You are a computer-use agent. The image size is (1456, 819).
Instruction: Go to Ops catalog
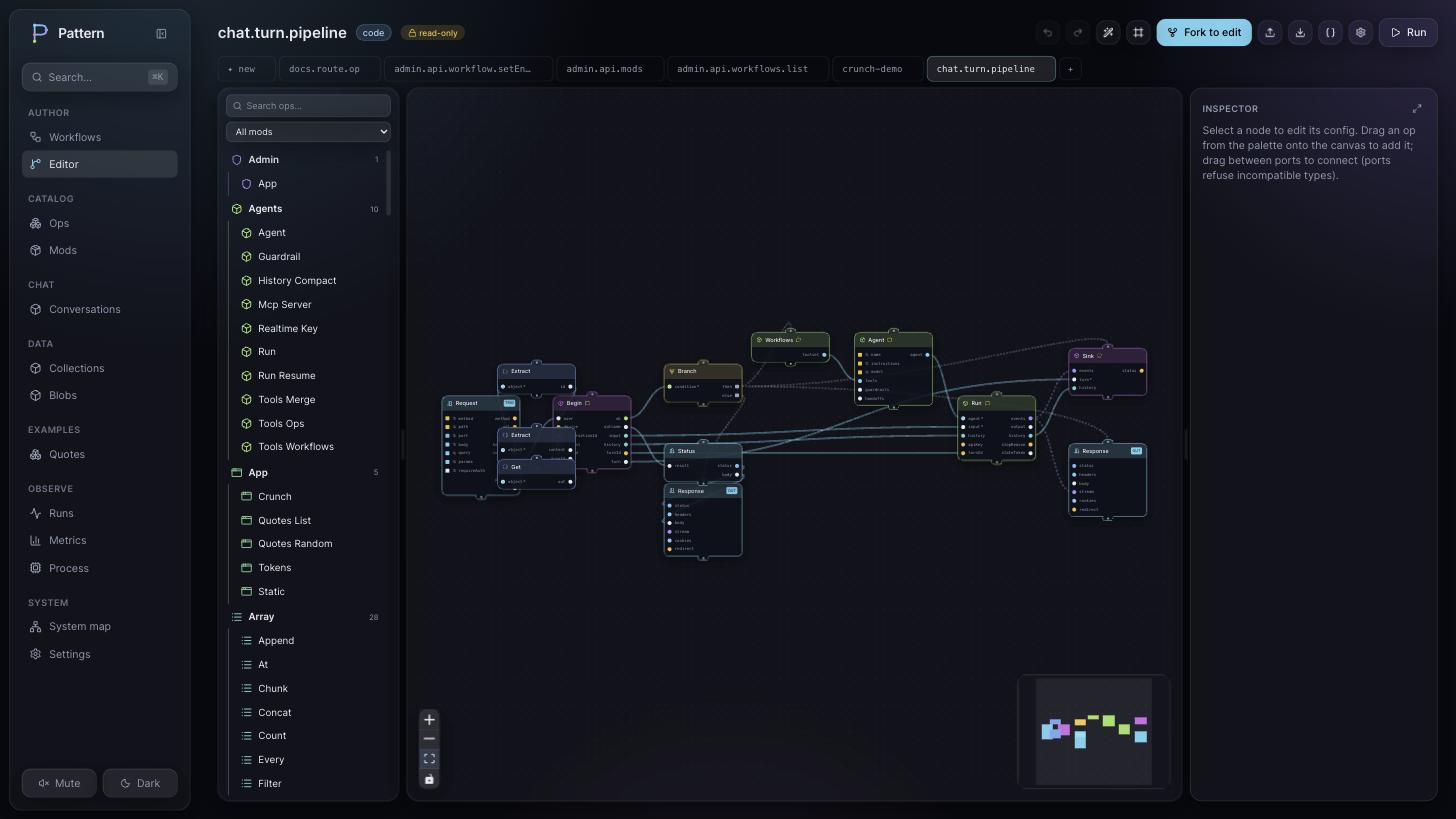[x=100, y=223]
